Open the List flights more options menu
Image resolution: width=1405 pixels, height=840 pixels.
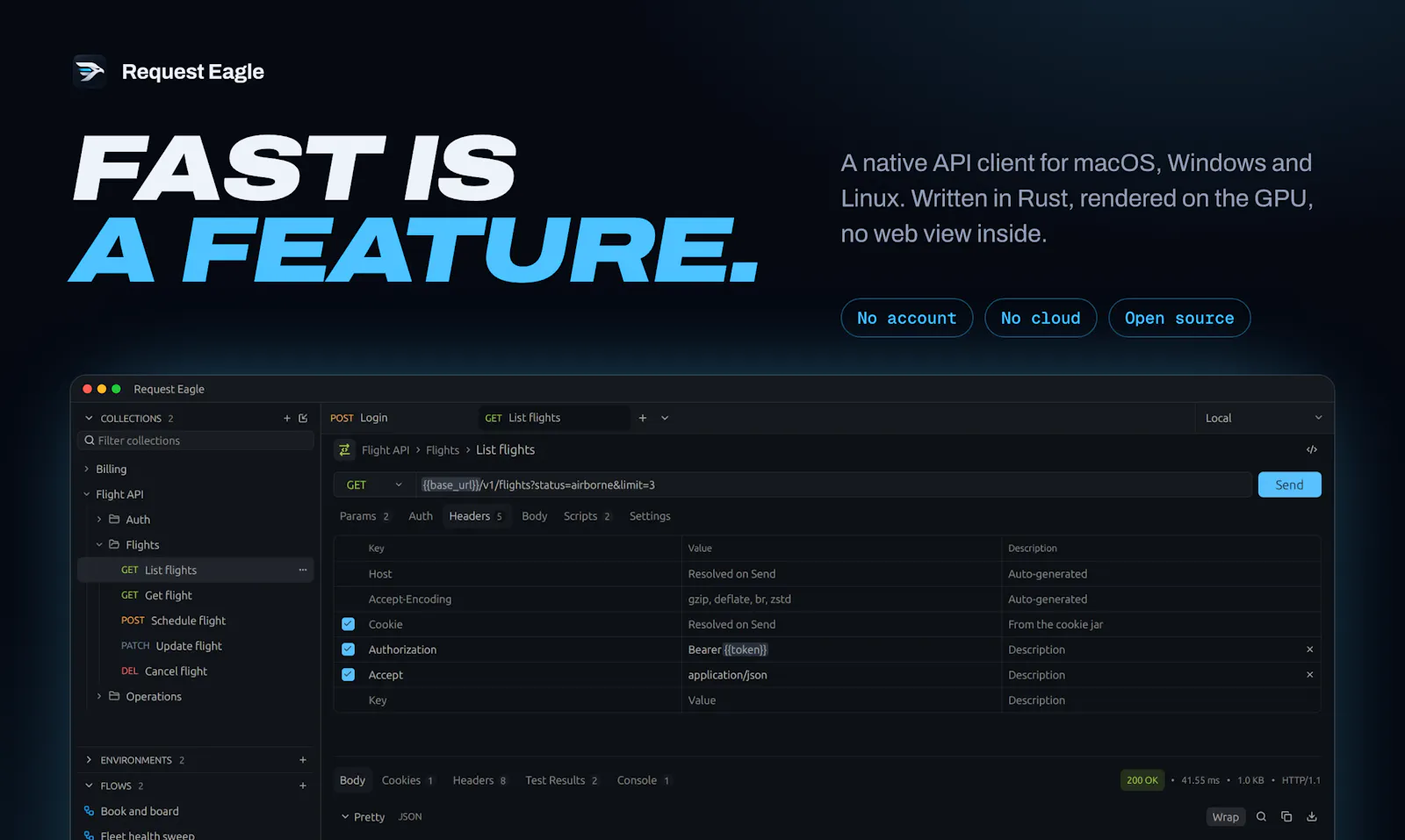303,571
